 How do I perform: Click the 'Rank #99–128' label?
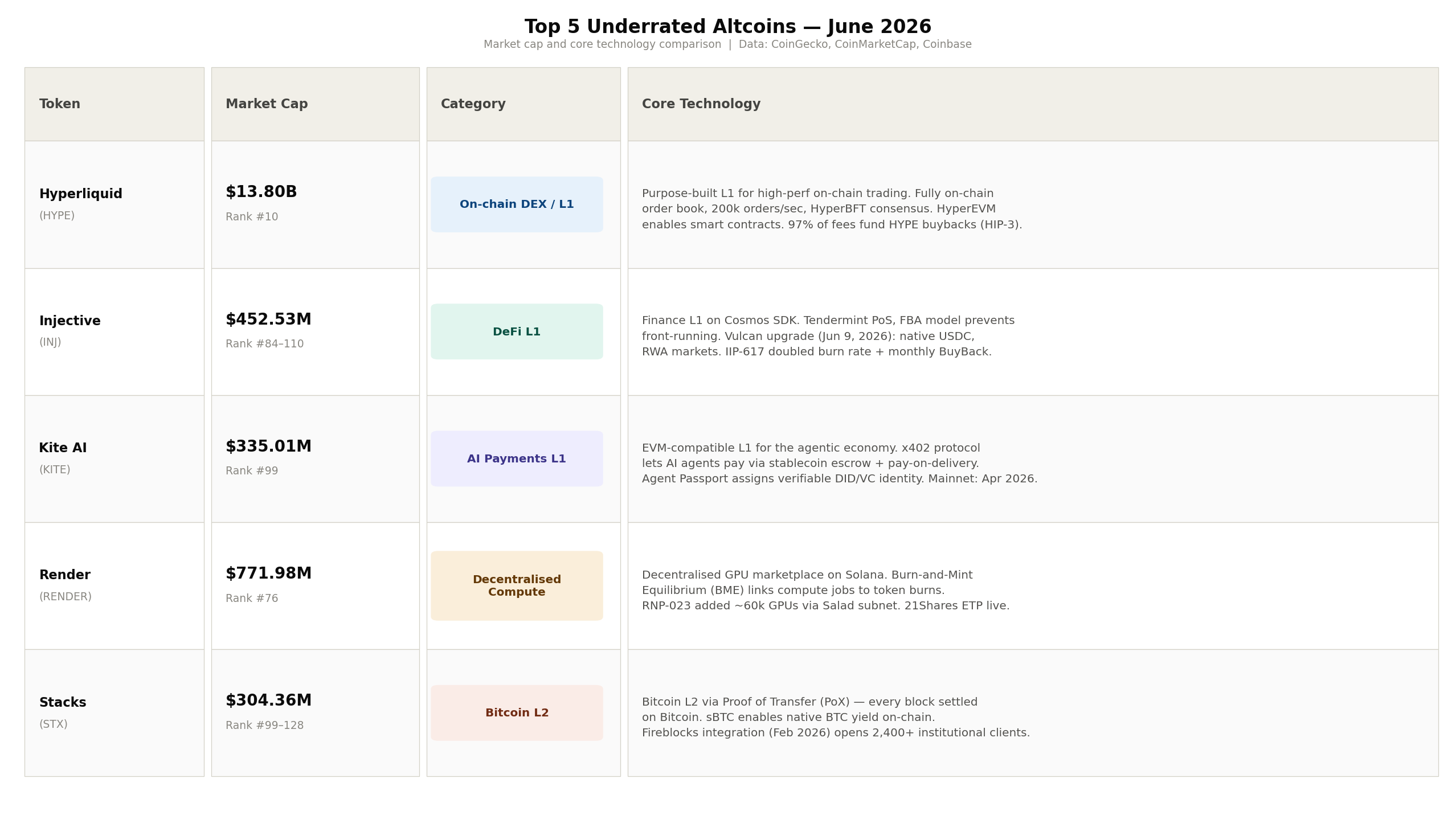click(264, 725)
